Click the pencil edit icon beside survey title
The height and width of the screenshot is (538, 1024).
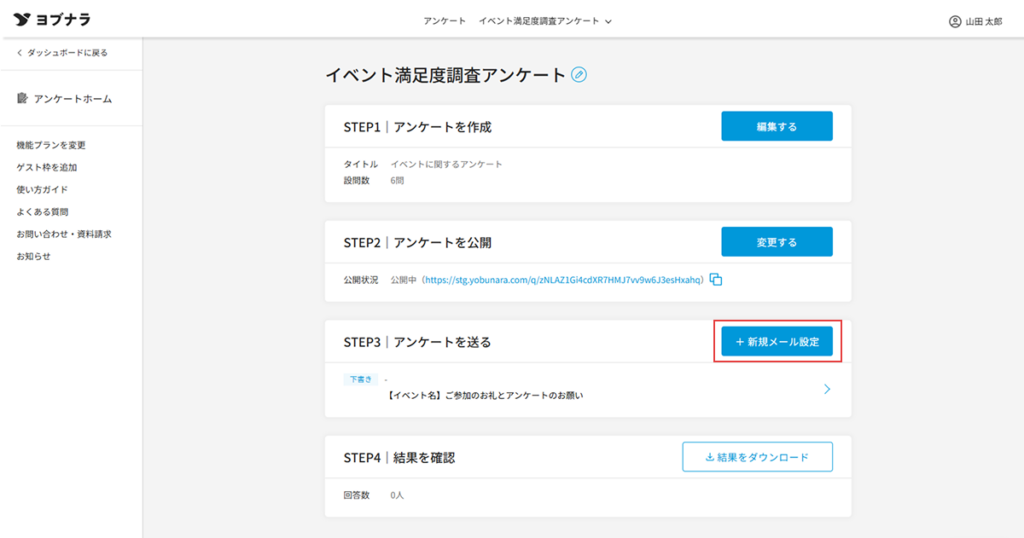click(579, 75)
